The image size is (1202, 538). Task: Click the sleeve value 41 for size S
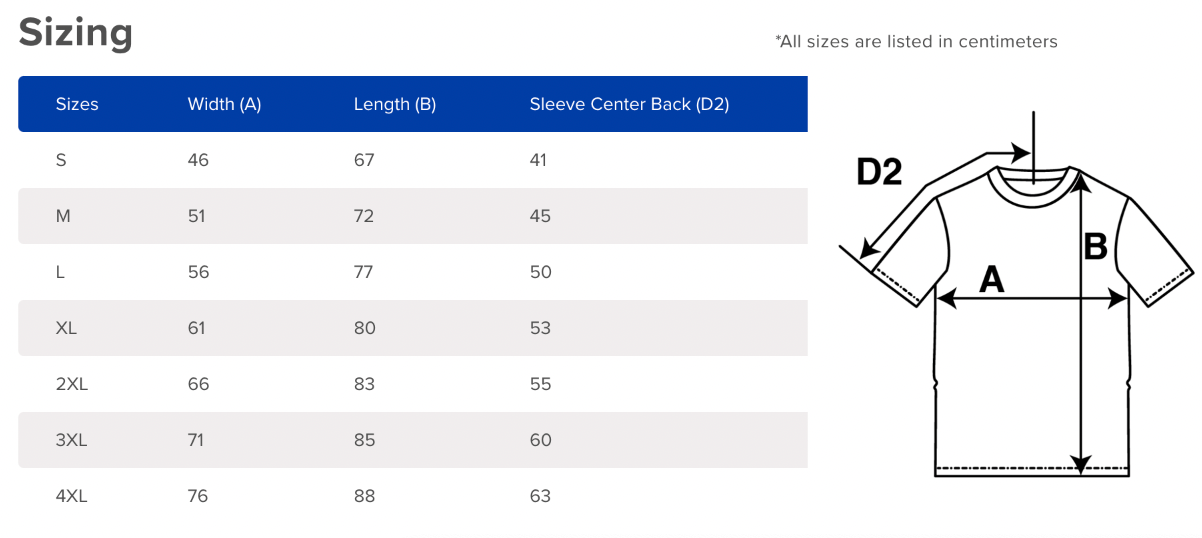[x=539, y=160]
